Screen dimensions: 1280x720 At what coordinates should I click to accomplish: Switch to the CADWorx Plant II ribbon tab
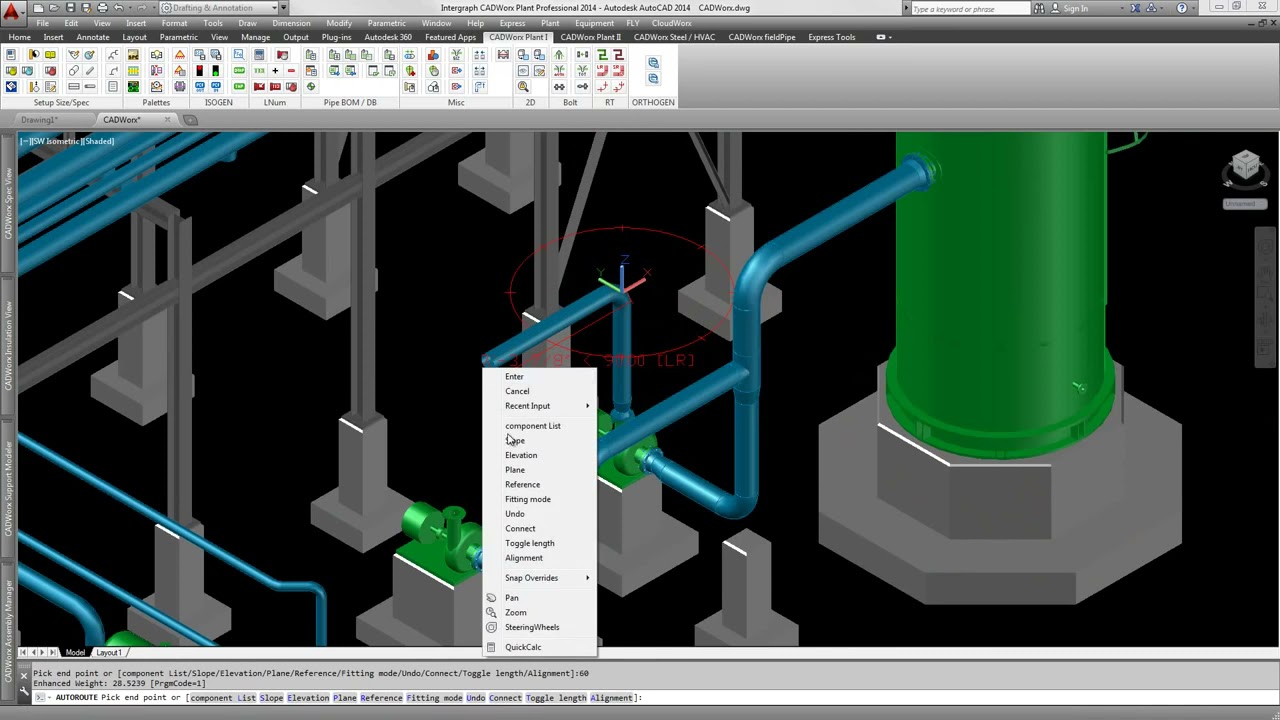click(x=590, y=37)
